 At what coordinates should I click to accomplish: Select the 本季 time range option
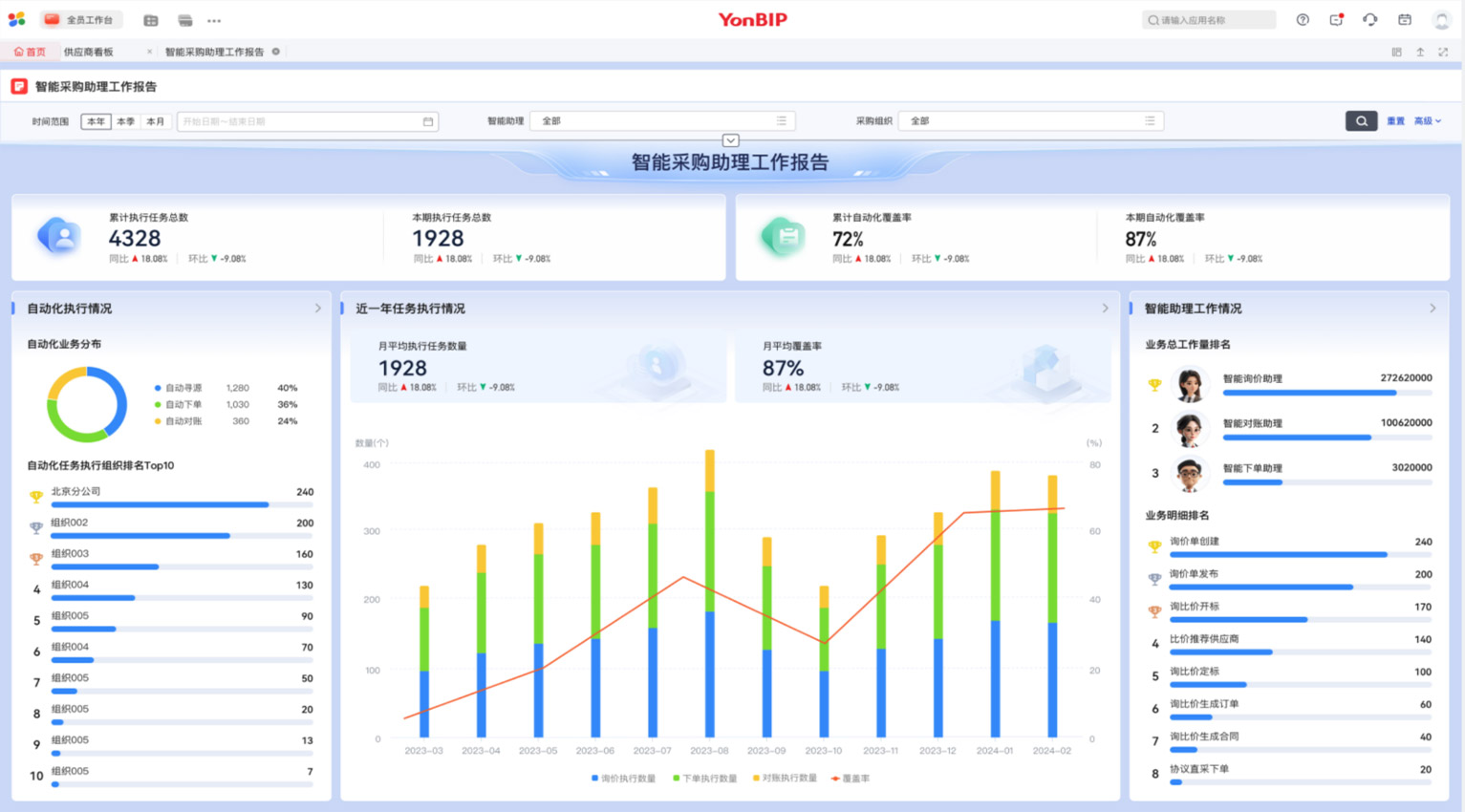(x=125, y=121)
